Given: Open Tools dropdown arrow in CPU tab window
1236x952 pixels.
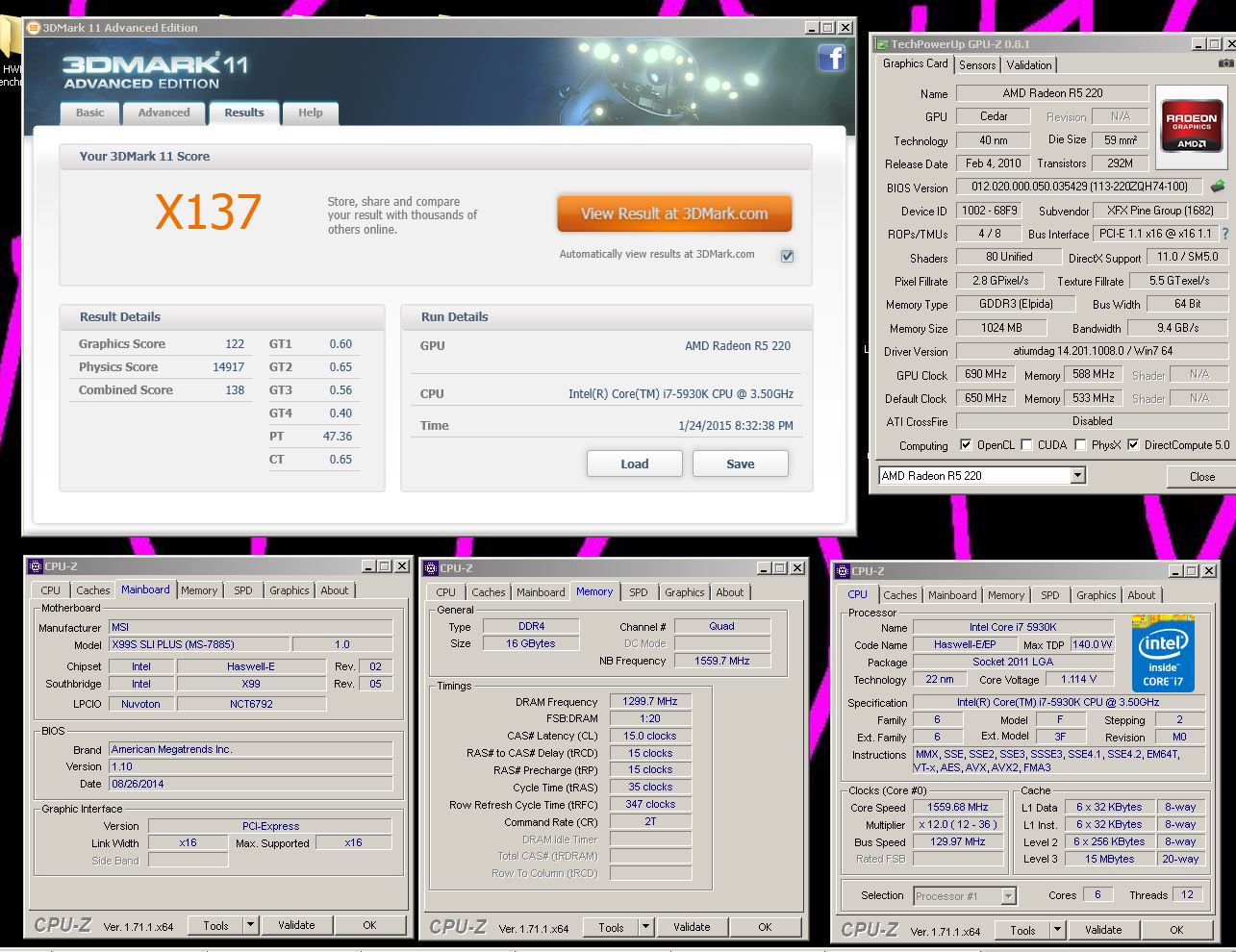Looking at the screenshot, I should tap(1057, 930).
